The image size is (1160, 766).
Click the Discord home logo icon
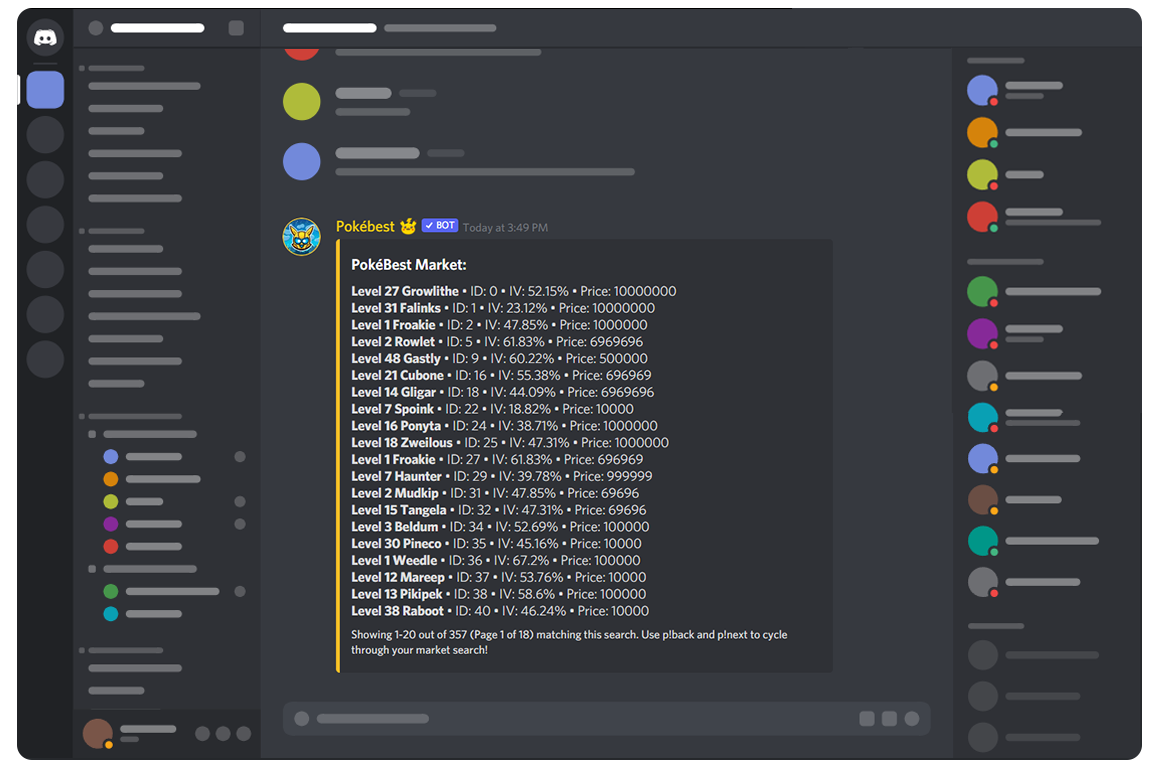point(45,38)
